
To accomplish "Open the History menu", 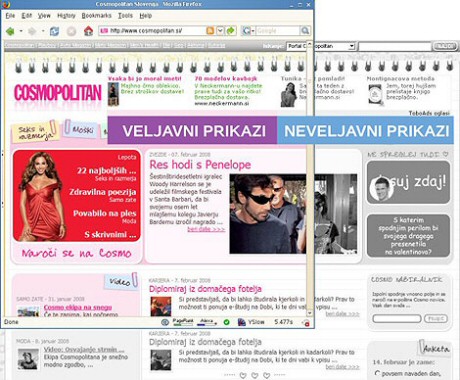I will tap(66, 16).
